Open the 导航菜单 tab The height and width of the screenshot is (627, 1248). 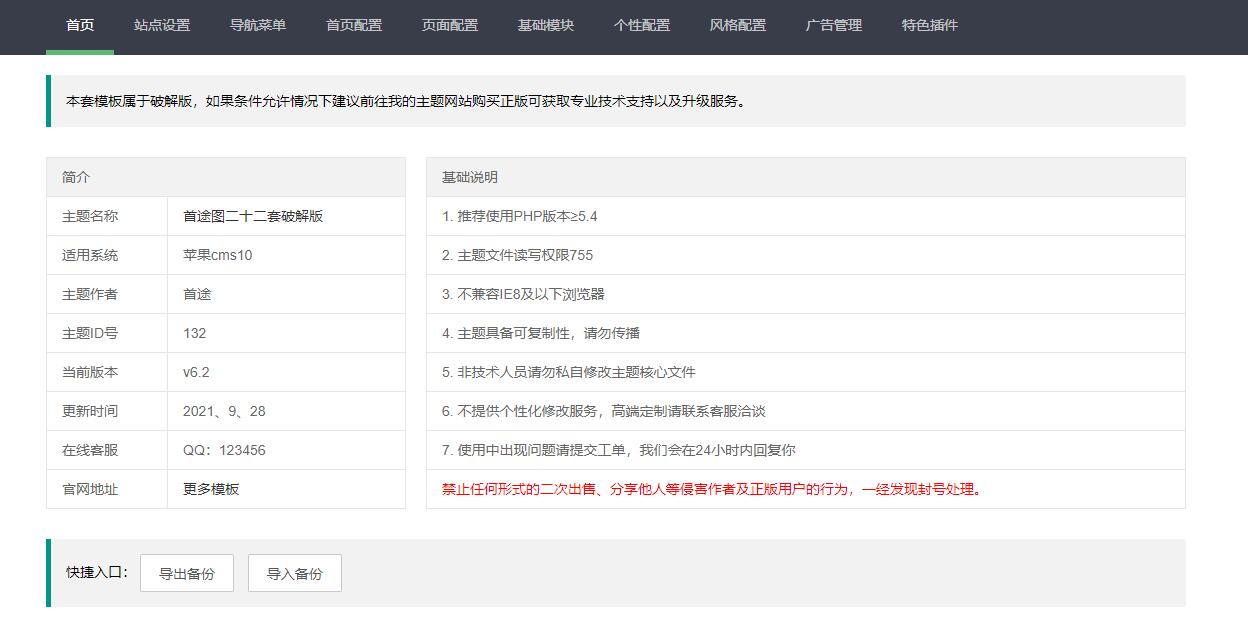click(x=258, y=25)
